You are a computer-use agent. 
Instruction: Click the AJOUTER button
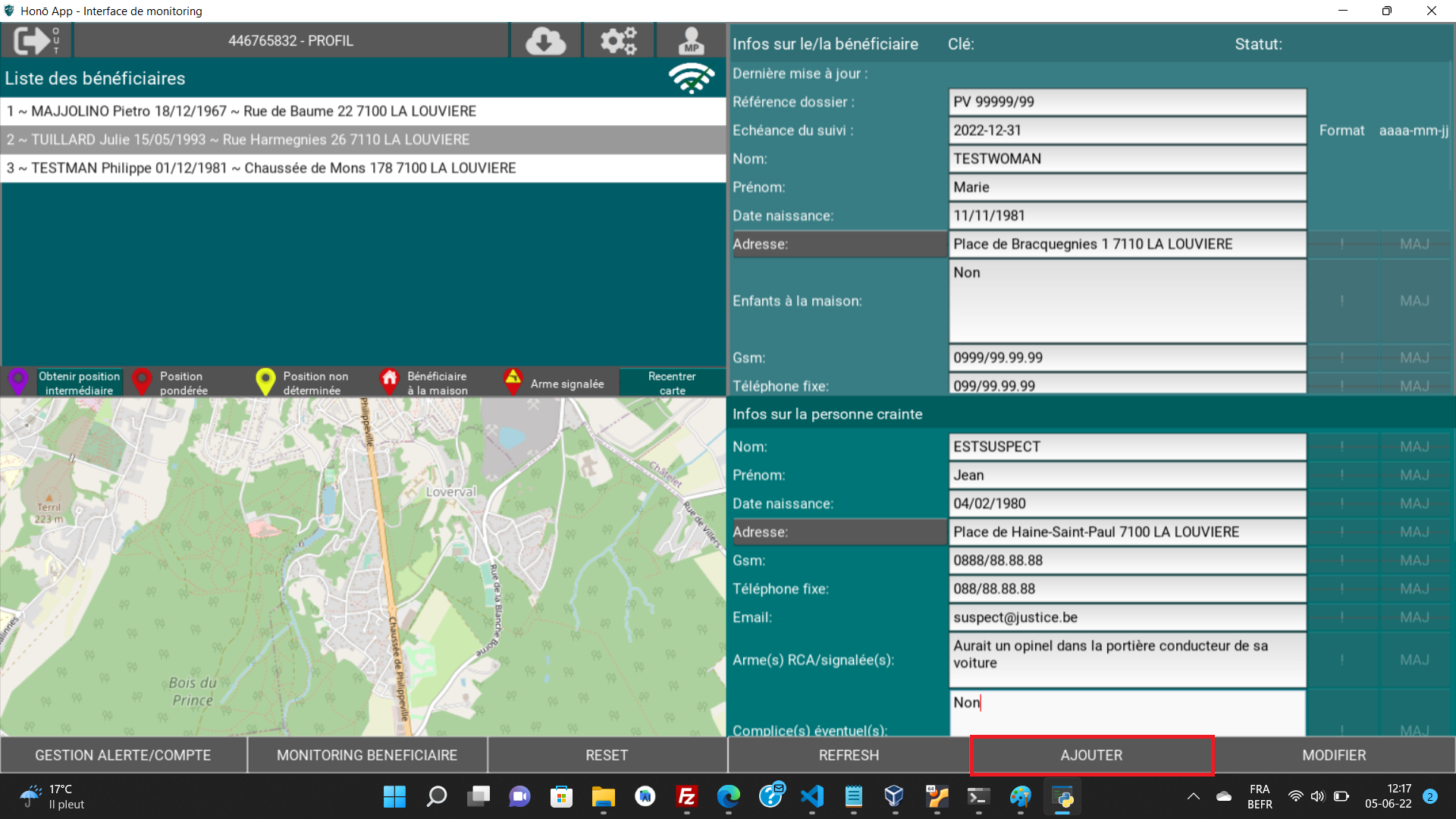tap(1091, 755)
